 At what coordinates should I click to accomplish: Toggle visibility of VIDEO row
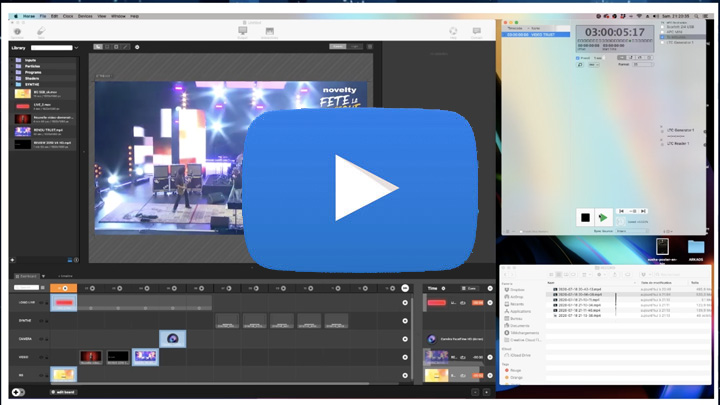[x=41, y=357]
